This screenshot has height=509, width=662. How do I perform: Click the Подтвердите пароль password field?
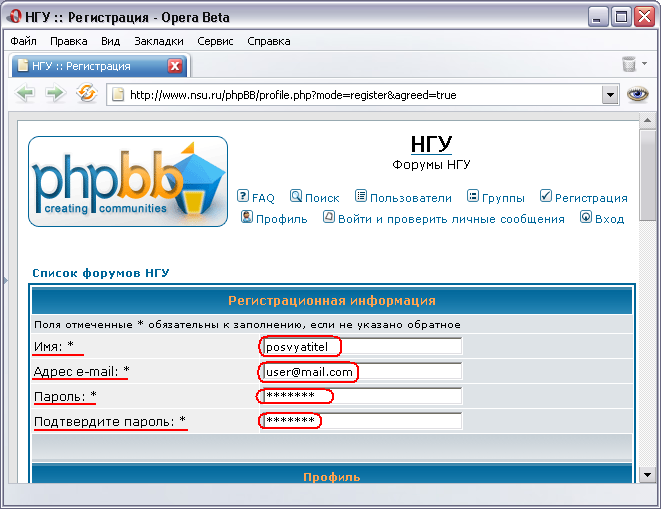tap(361, 420)
